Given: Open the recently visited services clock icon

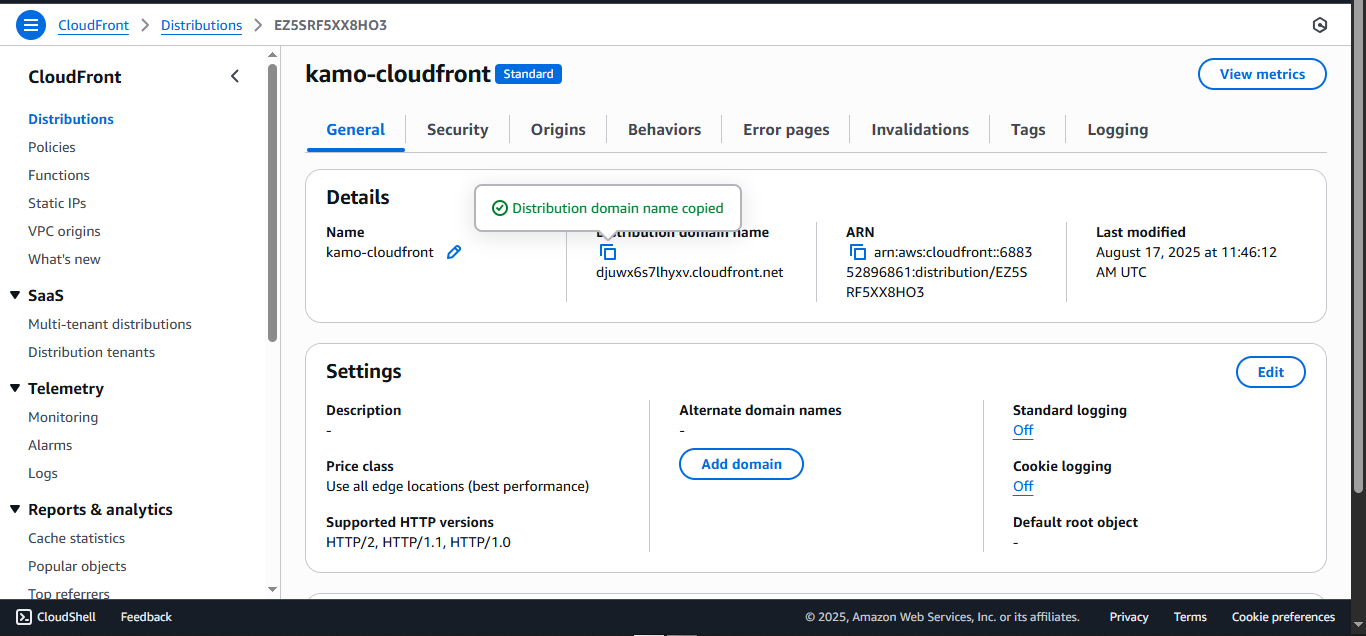Looking at the screenshot, I should [x=1320, y=24].
